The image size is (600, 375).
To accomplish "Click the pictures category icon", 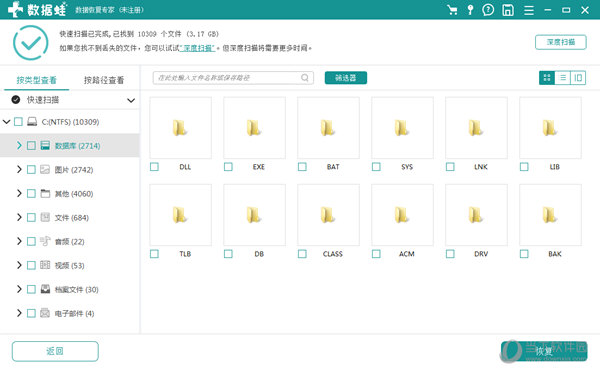I will (45, 170).
